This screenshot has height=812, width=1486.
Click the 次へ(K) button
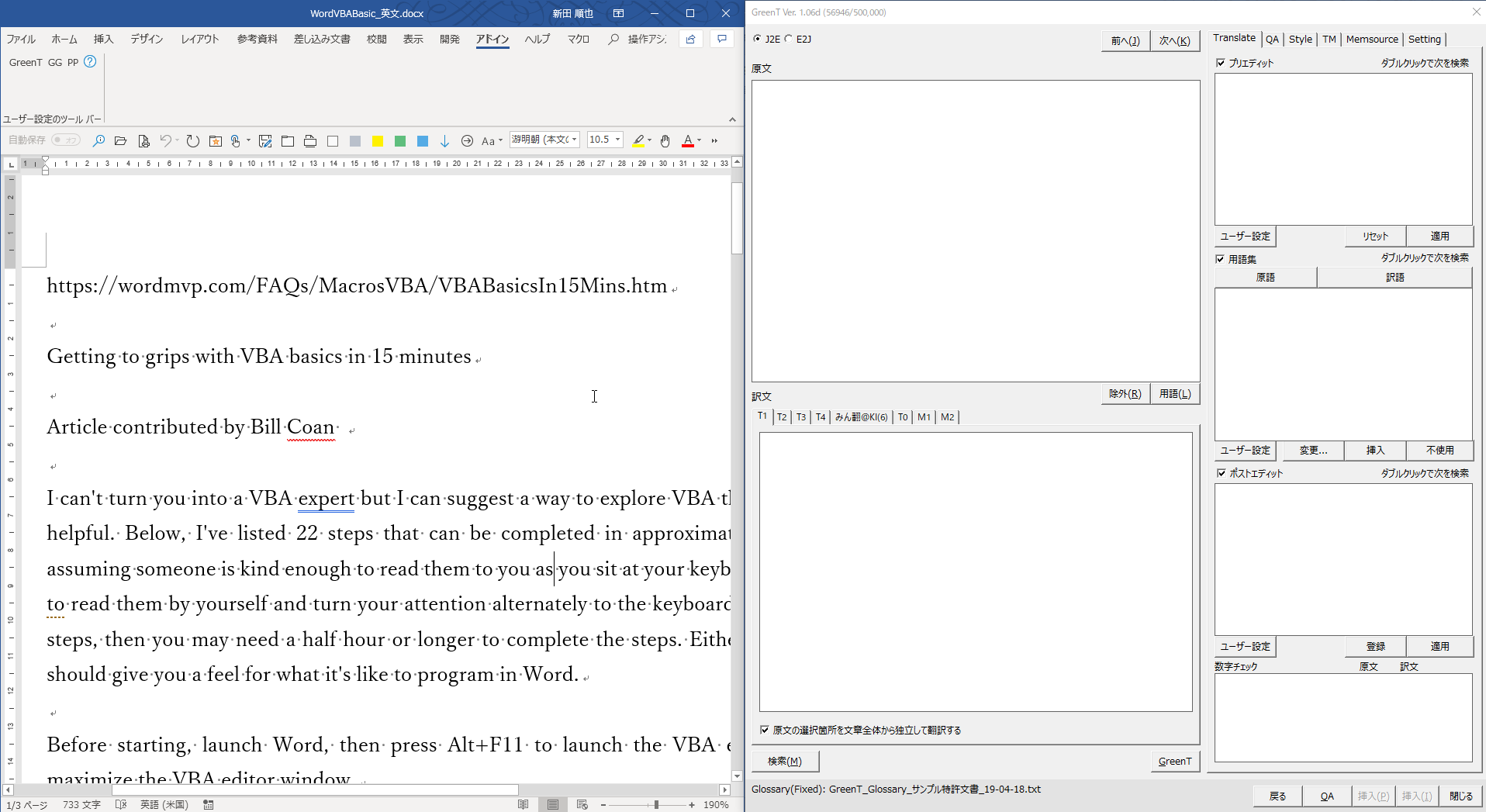point(1174,40)
